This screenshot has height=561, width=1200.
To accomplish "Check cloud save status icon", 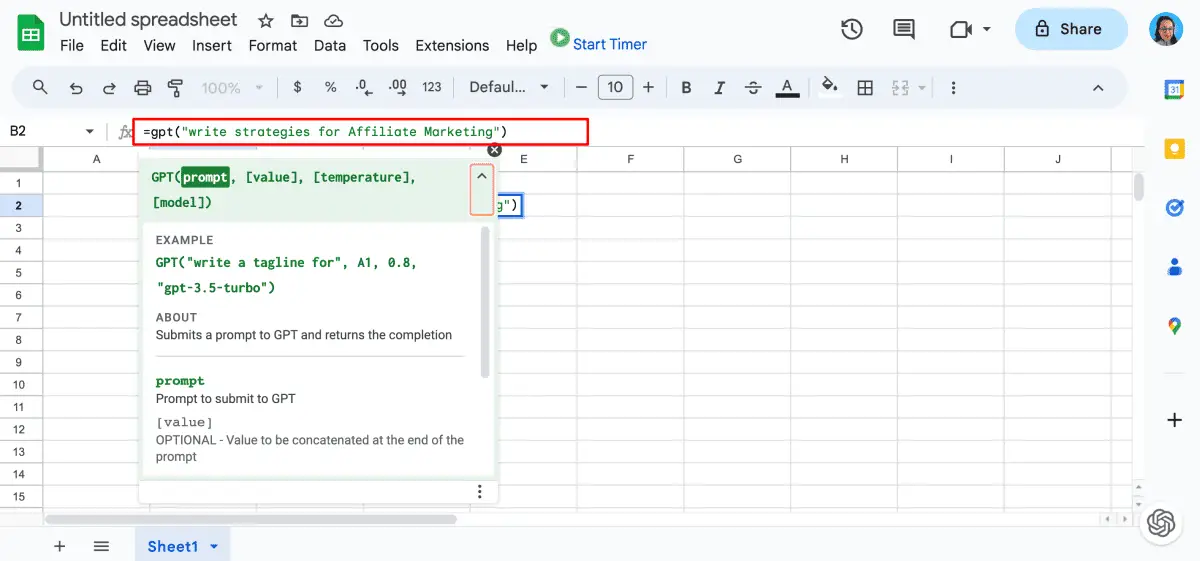I will pyautogui.click(x=334, y=20).
